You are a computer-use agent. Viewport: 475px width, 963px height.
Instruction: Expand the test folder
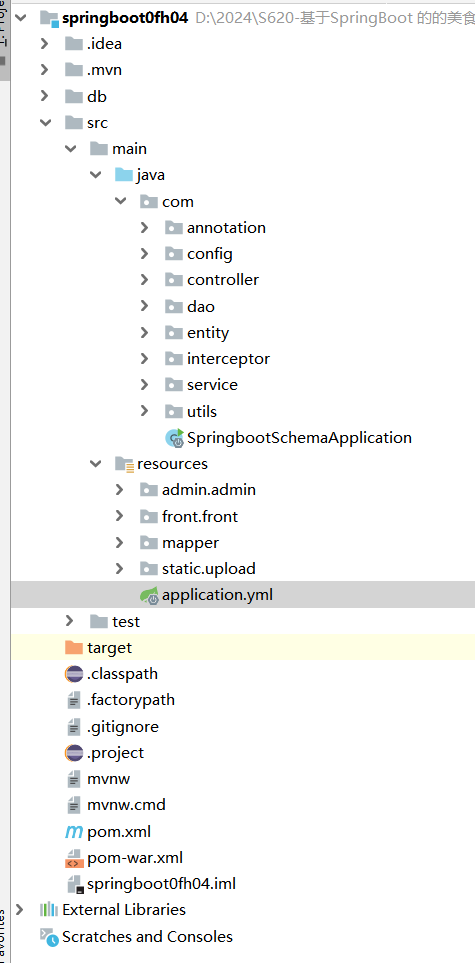coord(69,622)
